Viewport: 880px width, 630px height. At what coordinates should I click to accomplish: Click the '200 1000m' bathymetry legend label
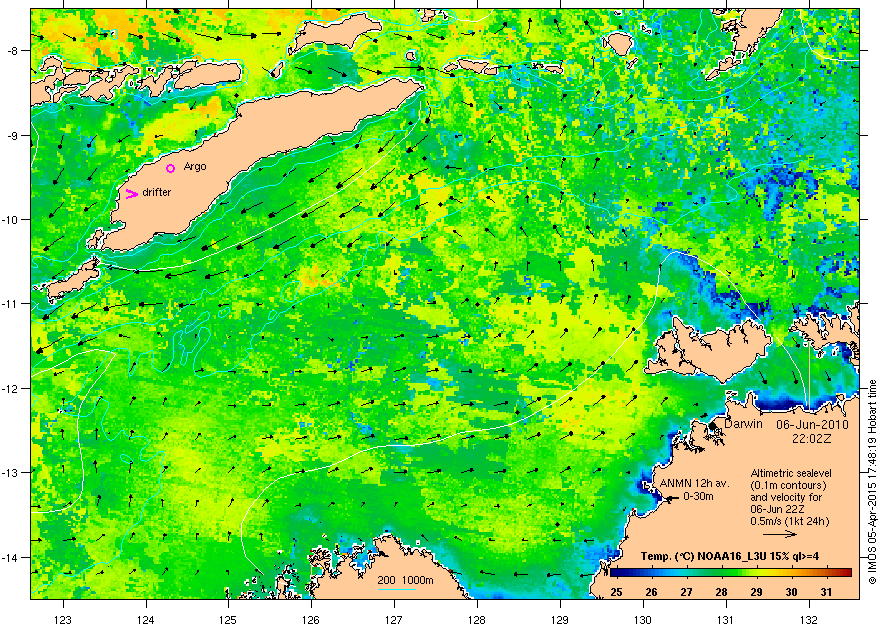coord(405,581)
